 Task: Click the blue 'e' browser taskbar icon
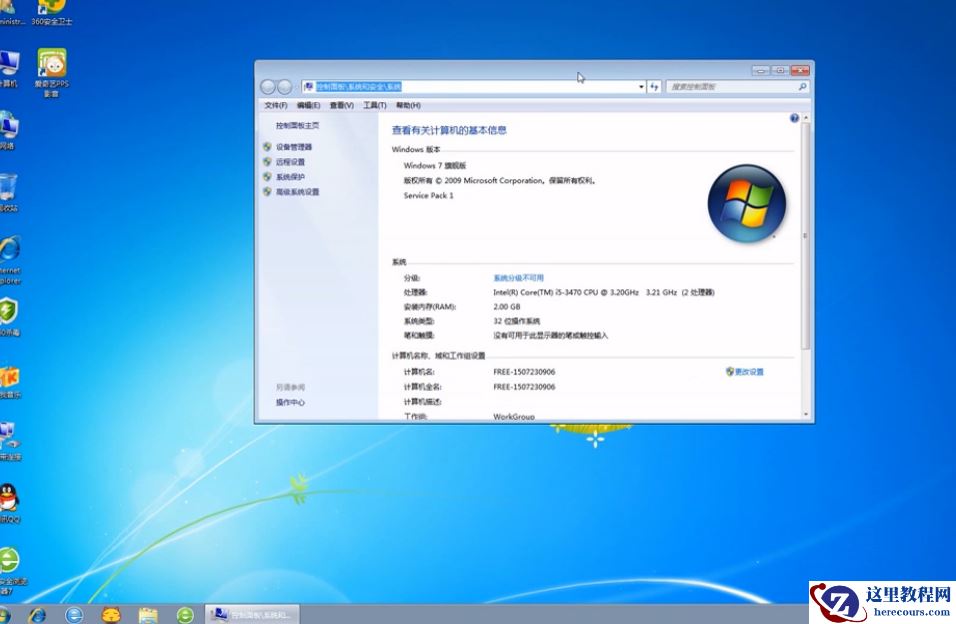74,614
